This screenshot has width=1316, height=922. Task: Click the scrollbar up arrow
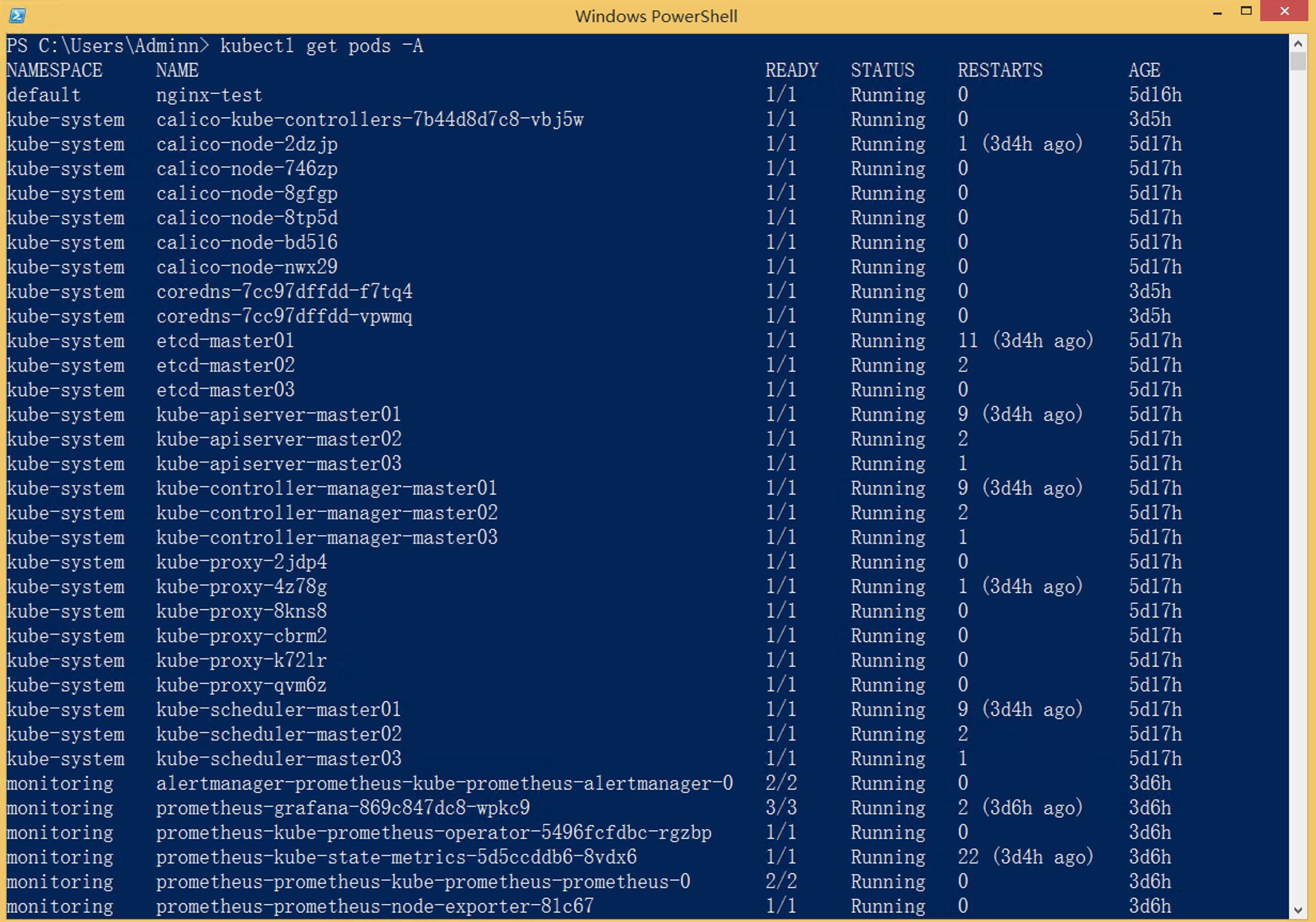pos(1298,43)
